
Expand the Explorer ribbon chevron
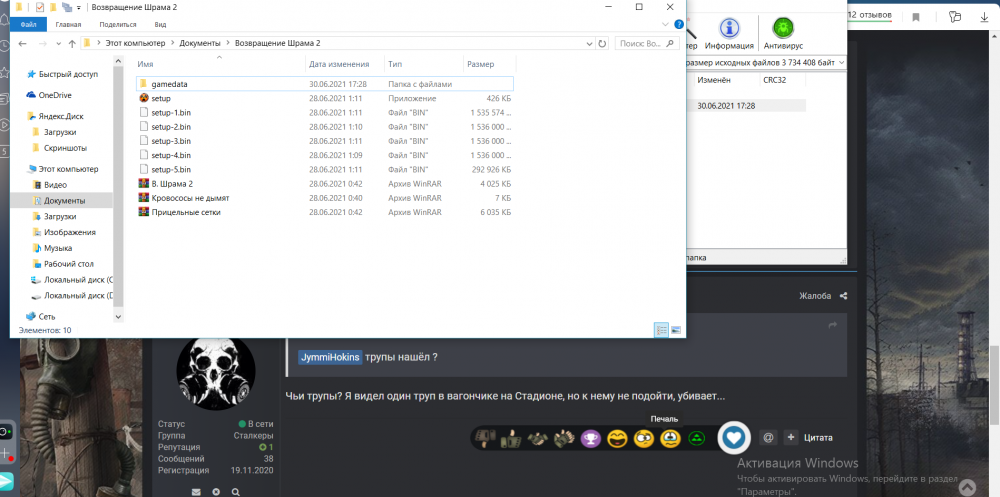pos(662,22)
